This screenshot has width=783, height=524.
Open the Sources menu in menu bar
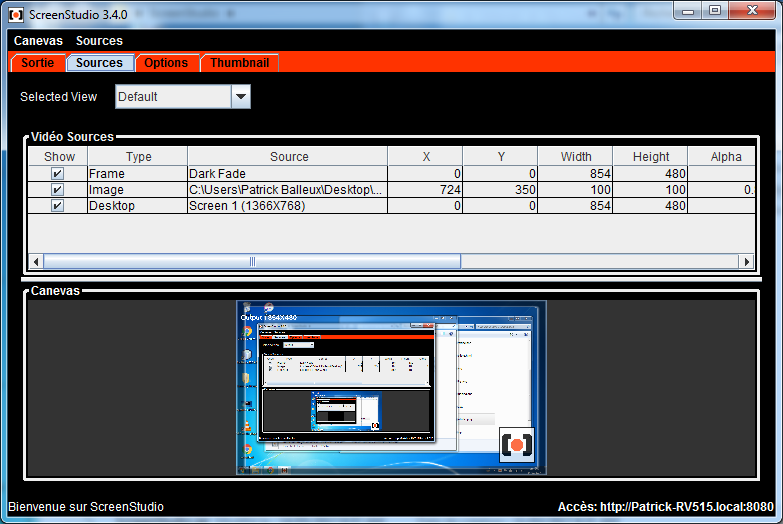point(99,41)
